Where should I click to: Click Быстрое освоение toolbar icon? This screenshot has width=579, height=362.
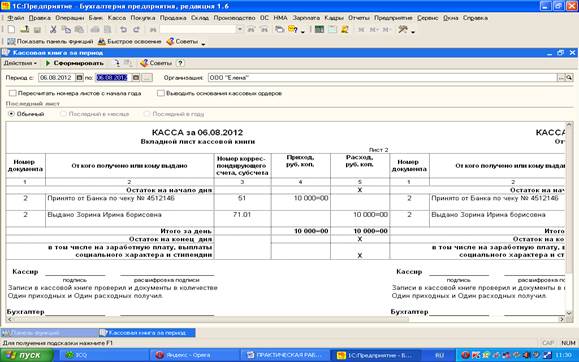pyautogui.click(x=129, y=42)
